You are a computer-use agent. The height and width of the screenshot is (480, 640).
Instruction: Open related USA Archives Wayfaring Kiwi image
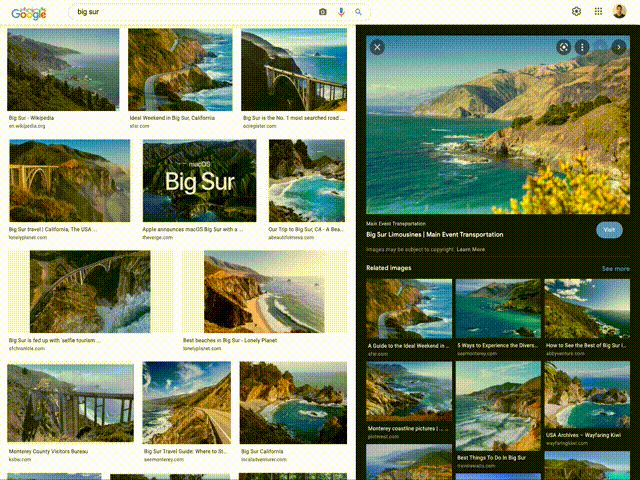click(x=587, y=395)
